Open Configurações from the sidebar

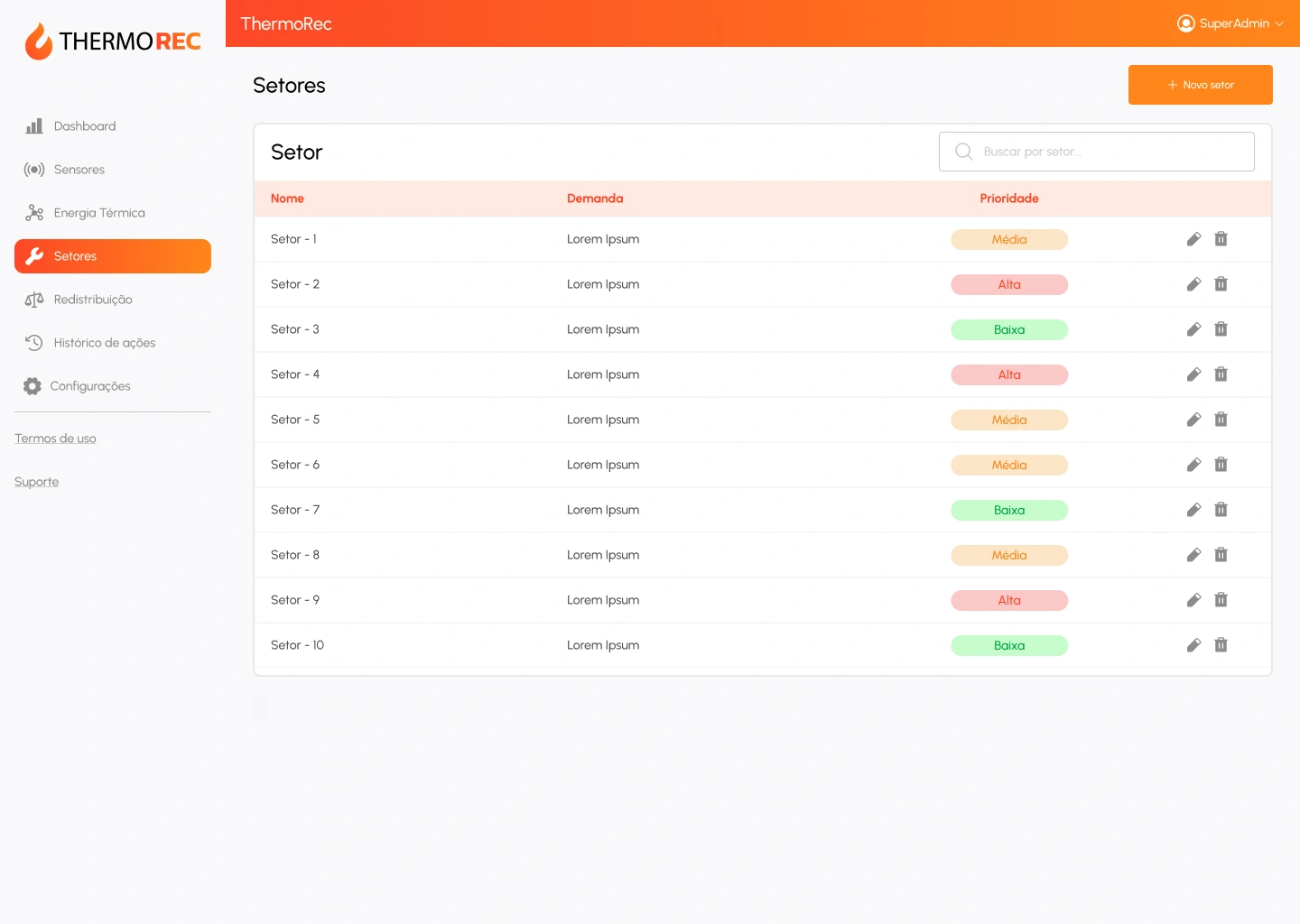click(x=89, y=386)
